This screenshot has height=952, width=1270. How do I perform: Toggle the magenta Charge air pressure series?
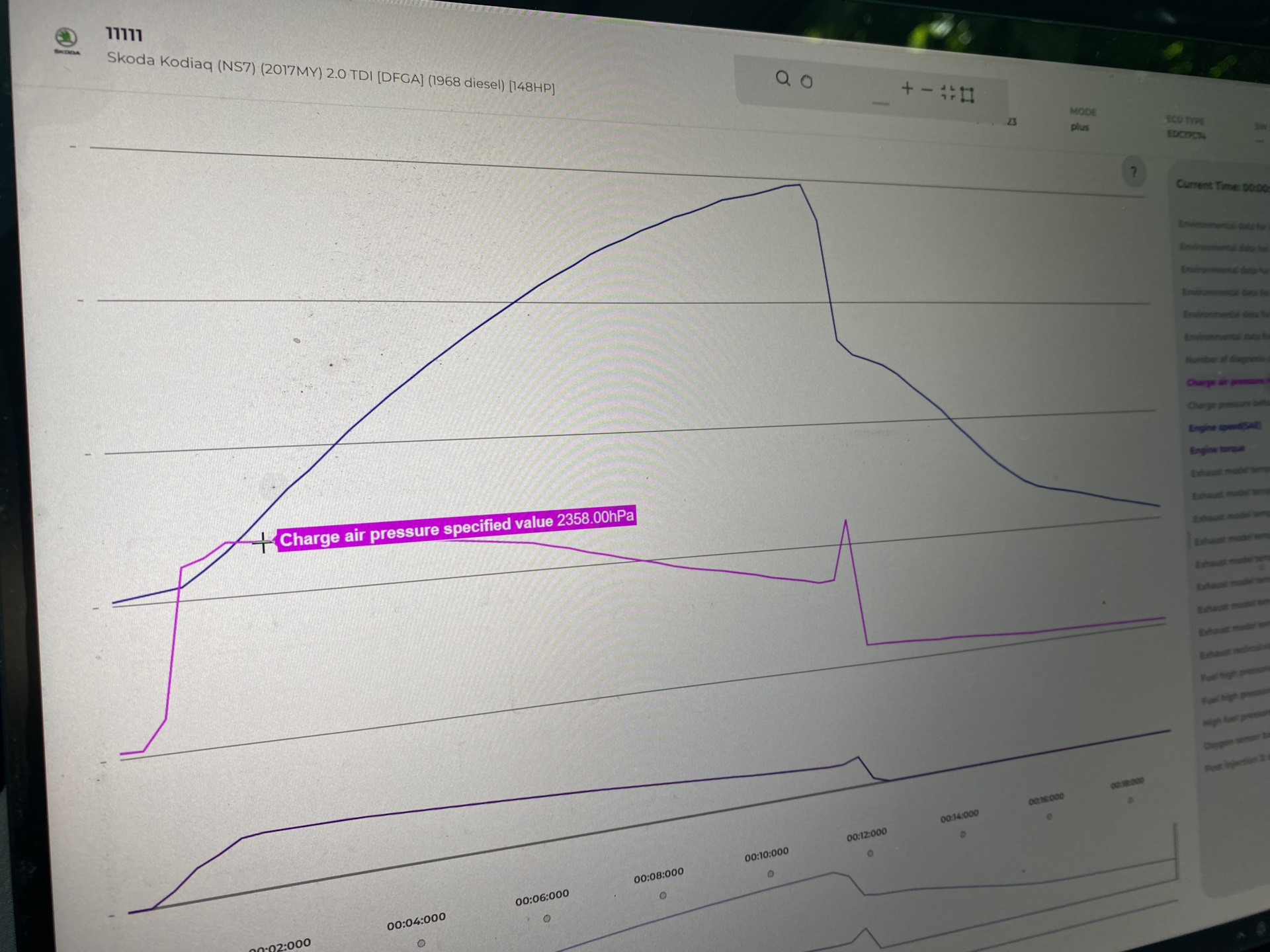1227,381
